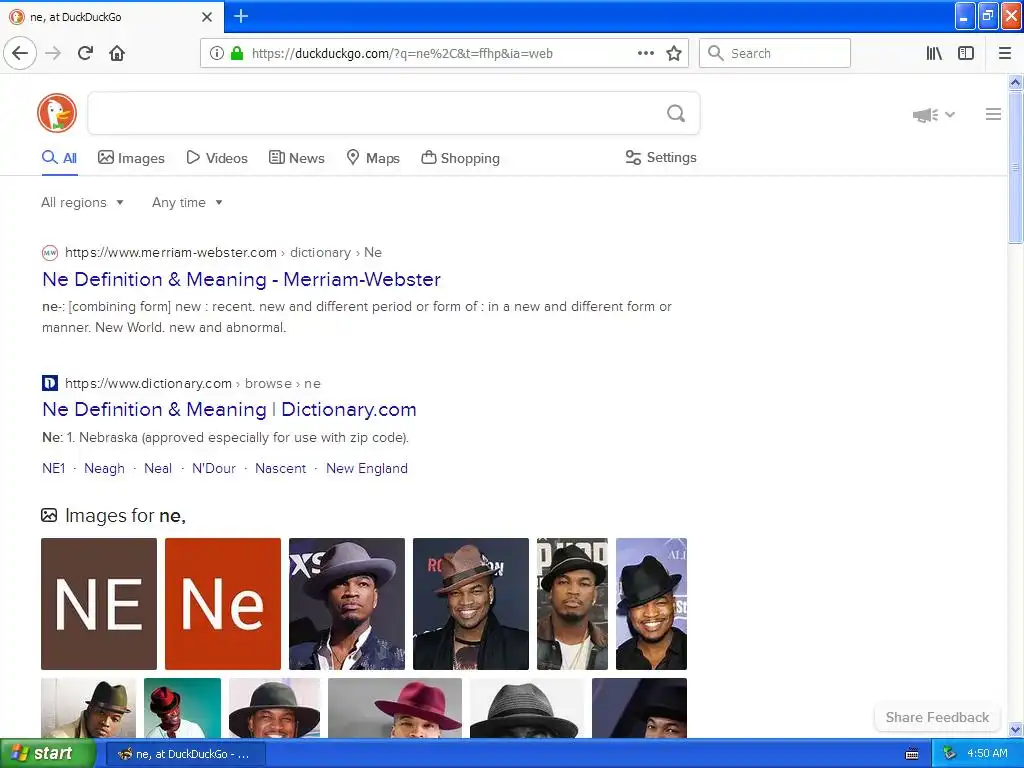Click the Images for ne section icon

tap(49, 515)
